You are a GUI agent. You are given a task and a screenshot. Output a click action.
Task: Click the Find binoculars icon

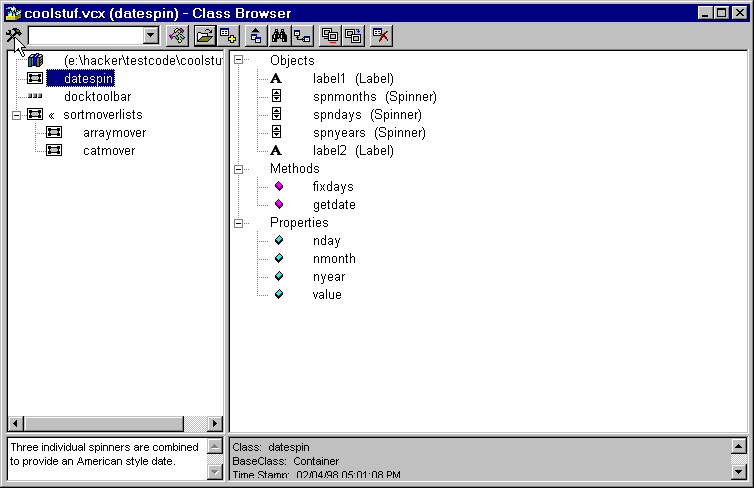[279, 36]
